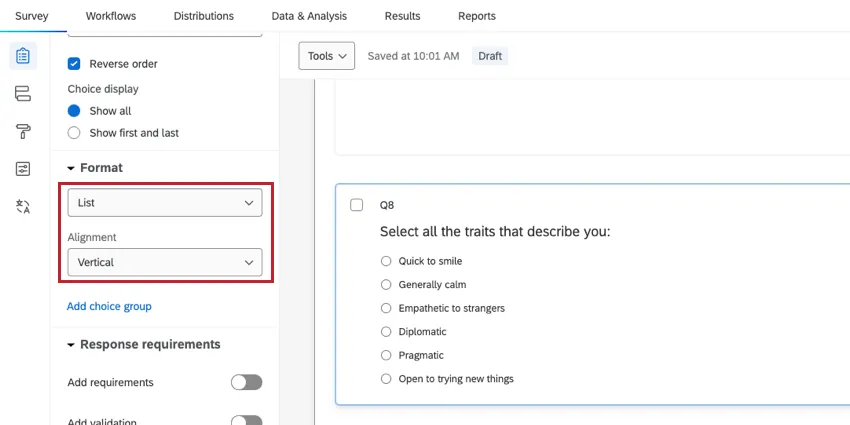Open the List format dropdown
This screenshot has height=425, width=850.
pyautogui.click(x=165, y=203)
